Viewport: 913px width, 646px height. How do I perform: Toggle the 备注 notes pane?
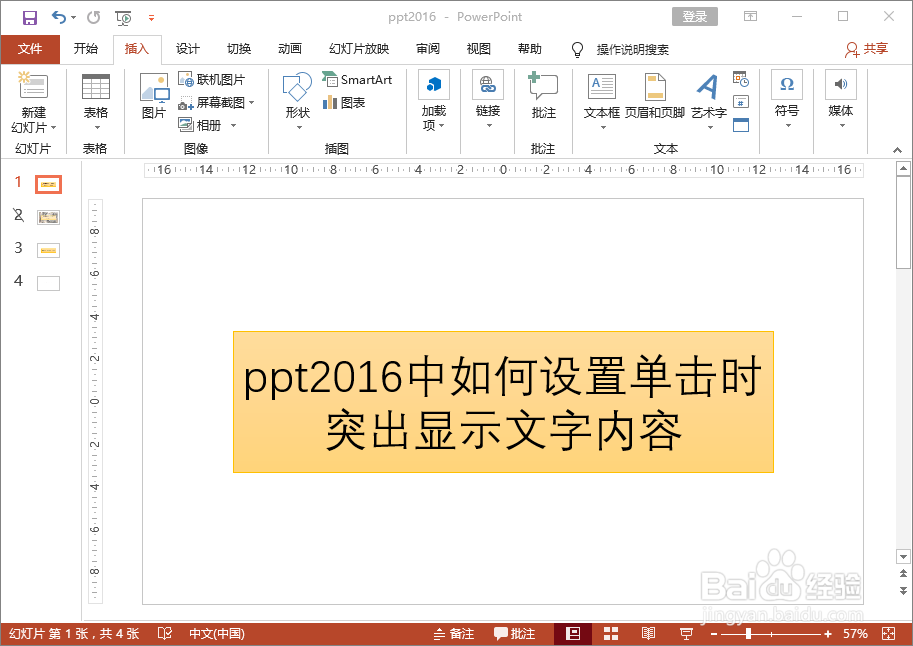coord(454,634)
